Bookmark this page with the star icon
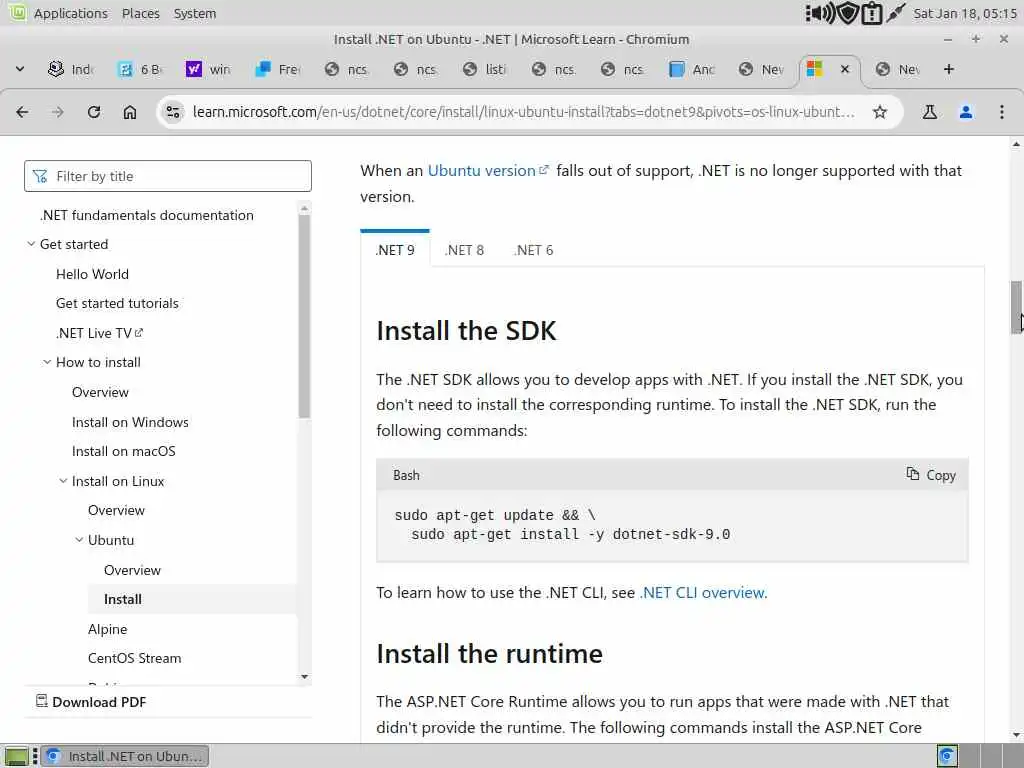 [x=880, y=112]
